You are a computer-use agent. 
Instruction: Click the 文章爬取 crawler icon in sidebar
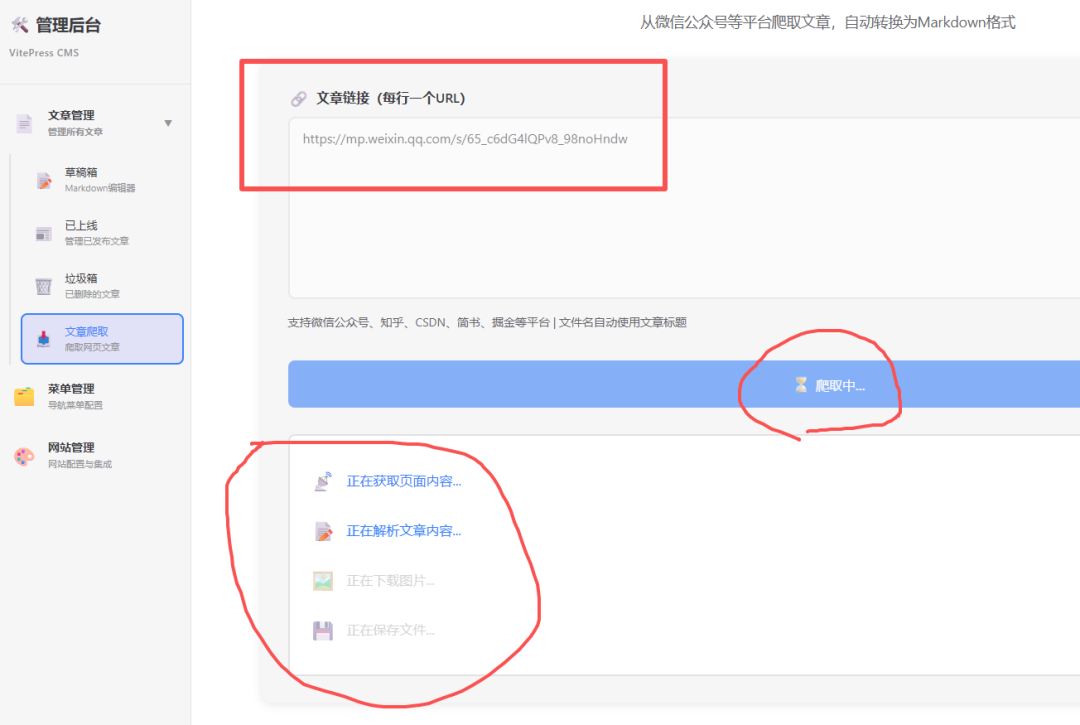(x=42, y=337)
